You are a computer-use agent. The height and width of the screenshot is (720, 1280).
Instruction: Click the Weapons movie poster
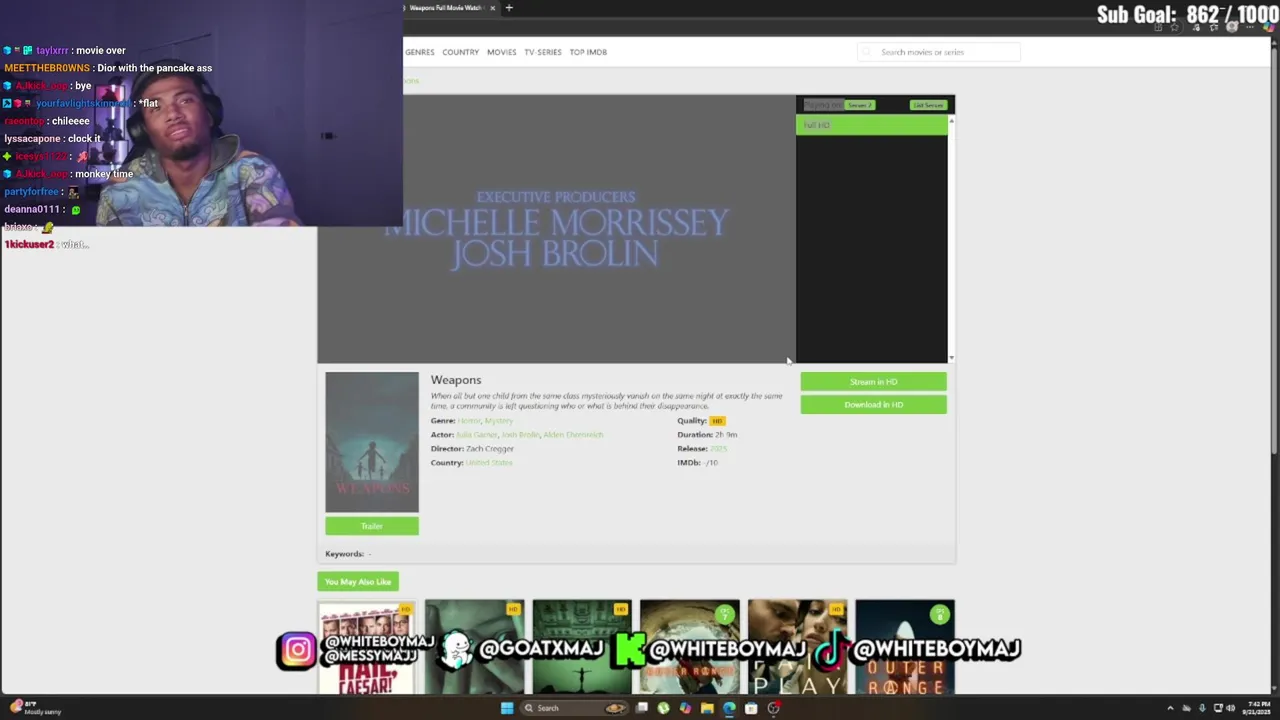point(371,442)
